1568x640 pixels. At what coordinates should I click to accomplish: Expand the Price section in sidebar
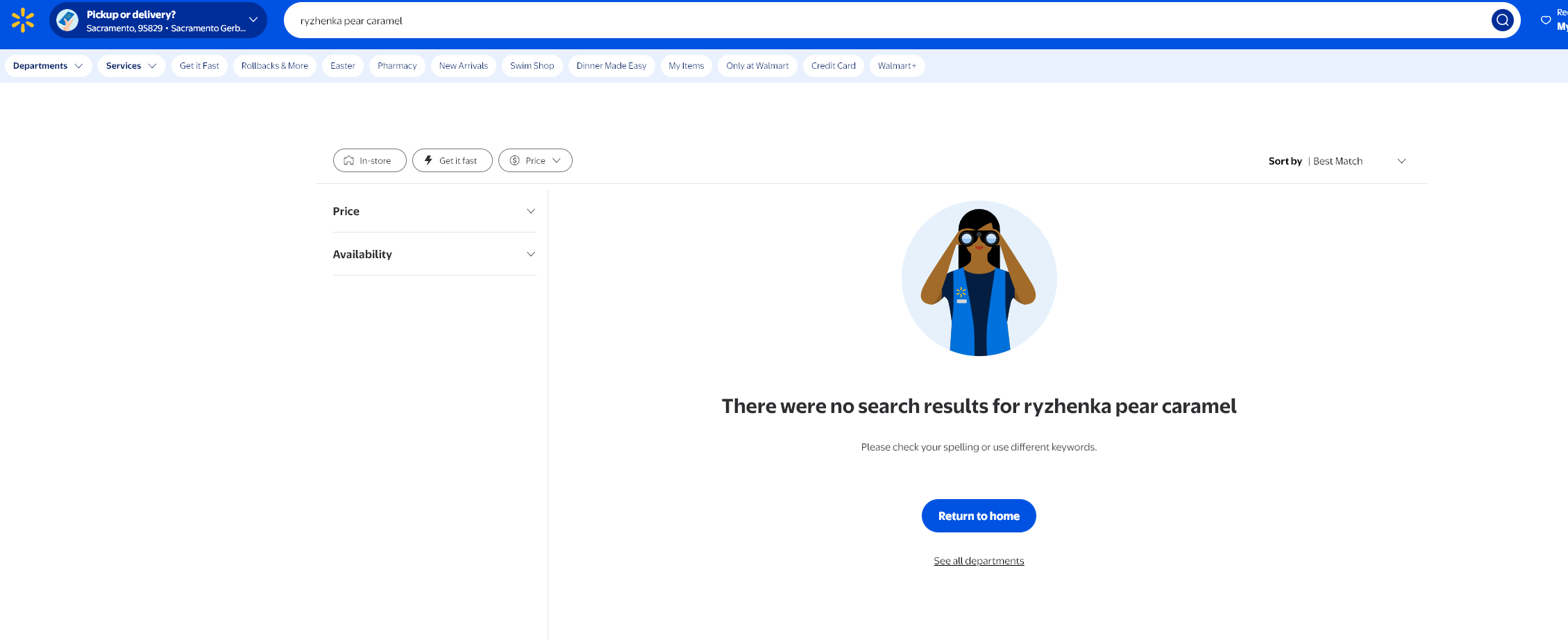(x=435, y=211)
